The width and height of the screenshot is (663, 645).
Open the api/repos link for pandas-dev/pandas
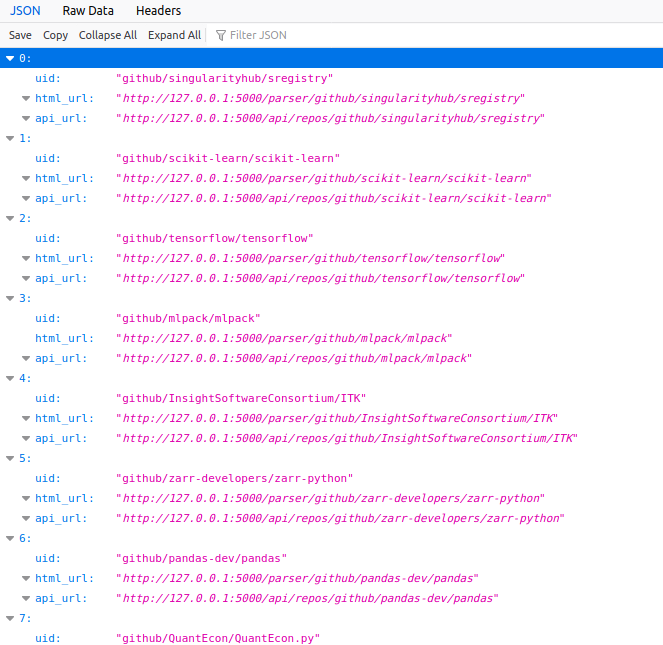(307, 598)
